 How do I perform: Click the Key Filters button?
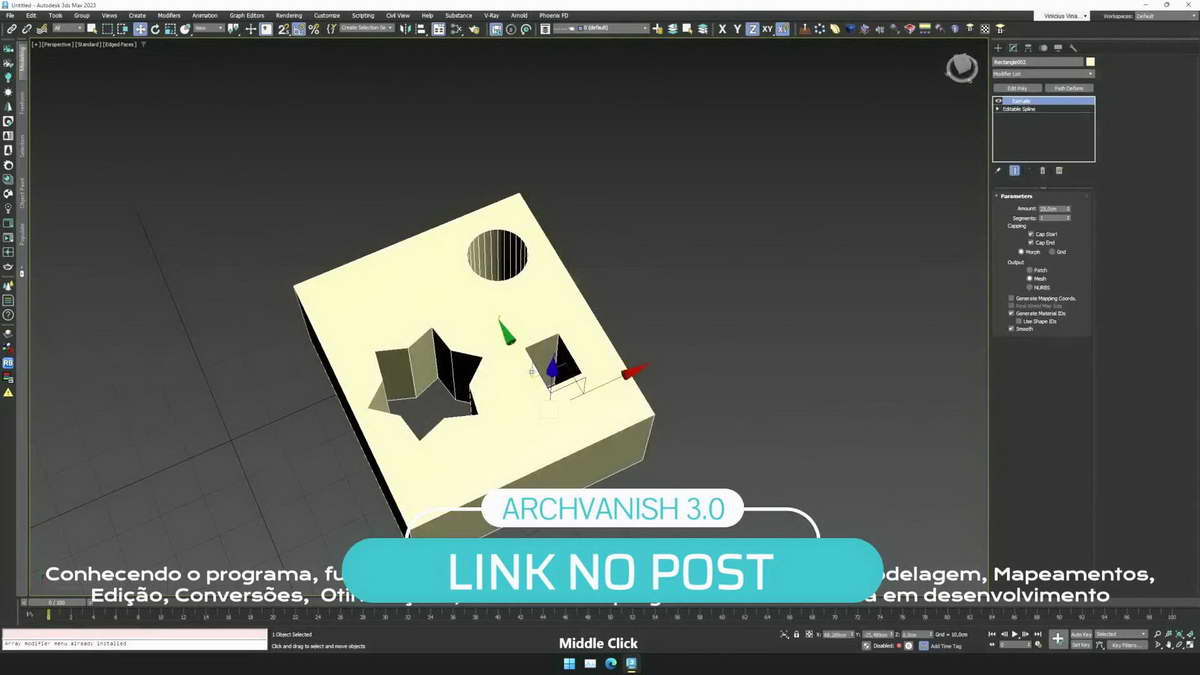pos(1127,645)
